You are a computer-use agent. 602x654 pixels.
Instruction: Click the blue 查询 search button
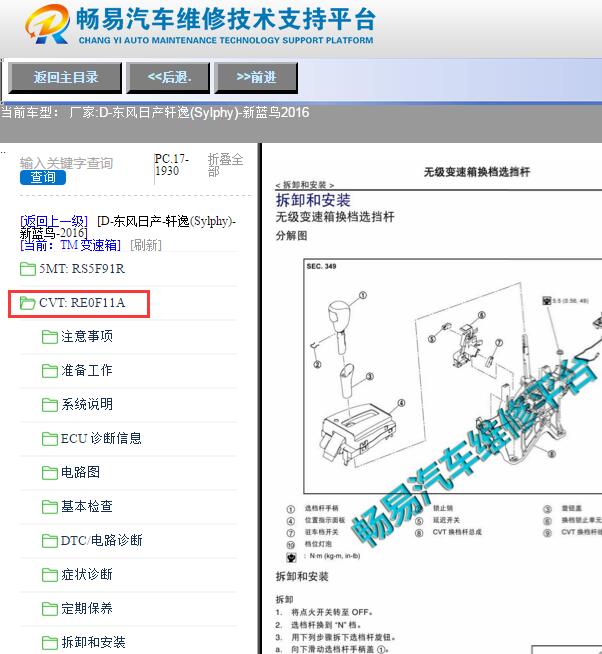click(43, 178)
